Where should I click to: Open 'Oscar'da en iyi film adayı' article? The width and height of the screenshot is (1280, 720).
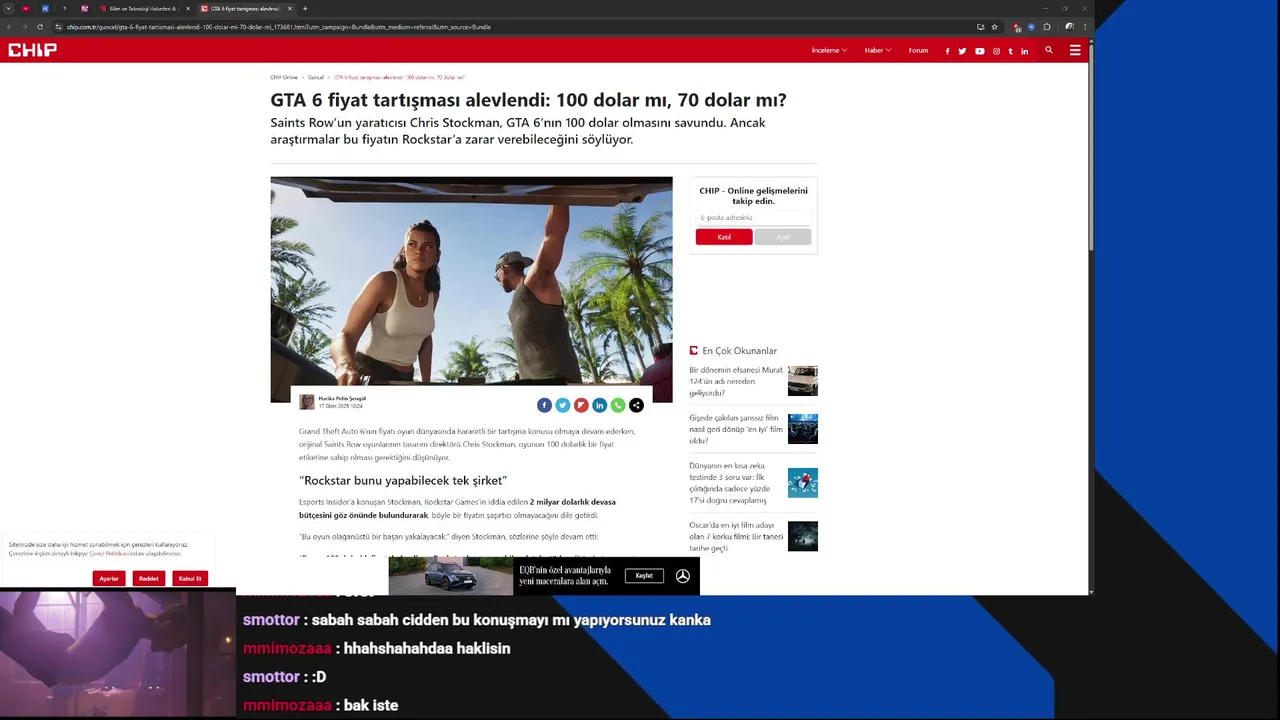click(736, 536)
